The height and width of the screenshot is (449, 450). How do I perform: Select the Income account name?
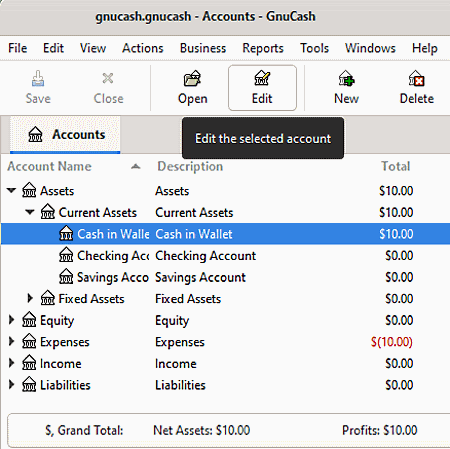point(60,364)
